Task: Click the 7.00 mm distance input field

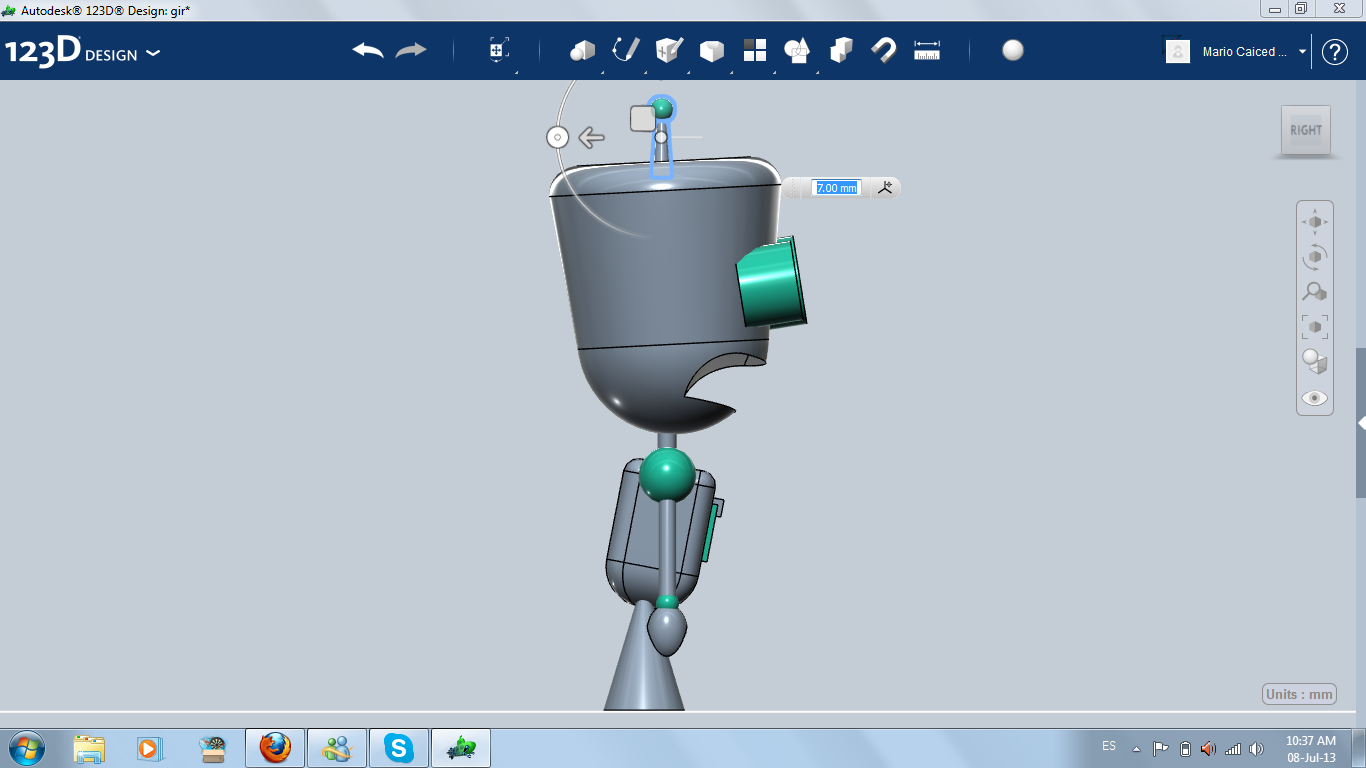Action: 836,188
